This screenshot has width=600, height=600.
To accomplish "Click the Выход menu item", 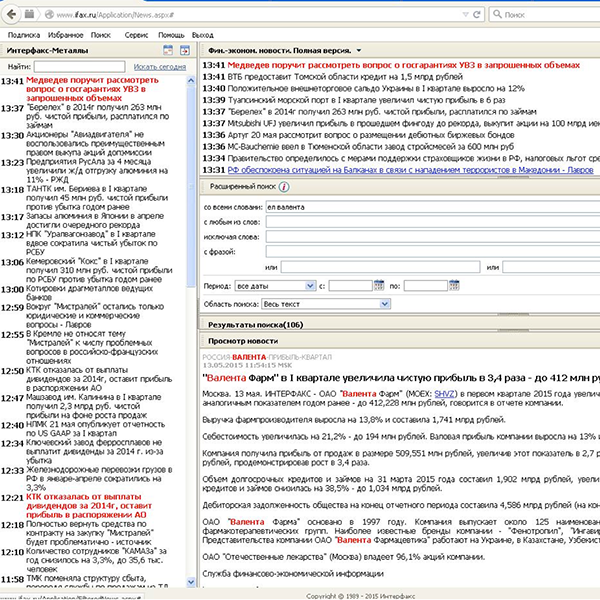I will click(202, 35).
